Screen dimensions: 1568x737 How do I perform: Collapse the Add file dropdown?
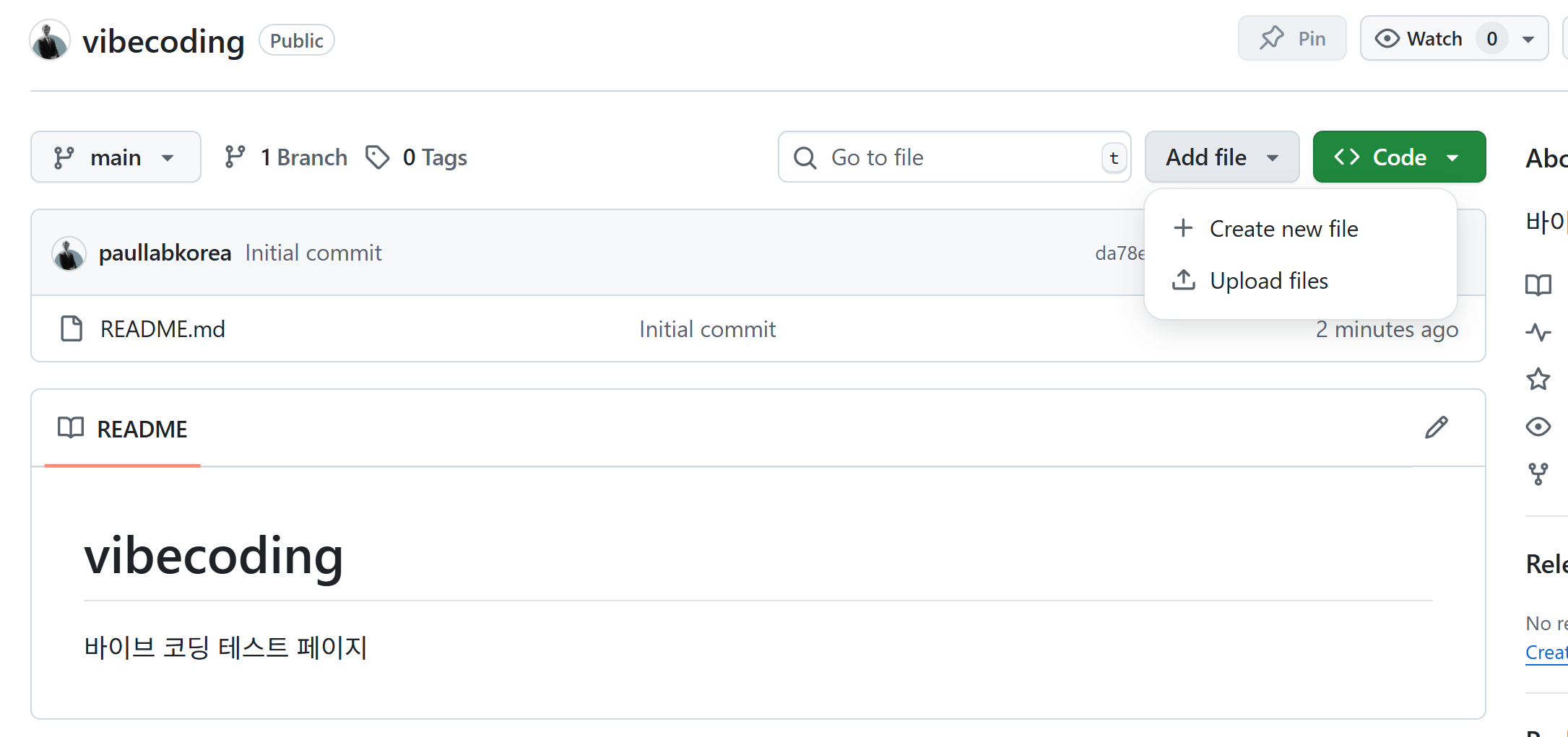pyautogui.click(x=1221, y=157)
